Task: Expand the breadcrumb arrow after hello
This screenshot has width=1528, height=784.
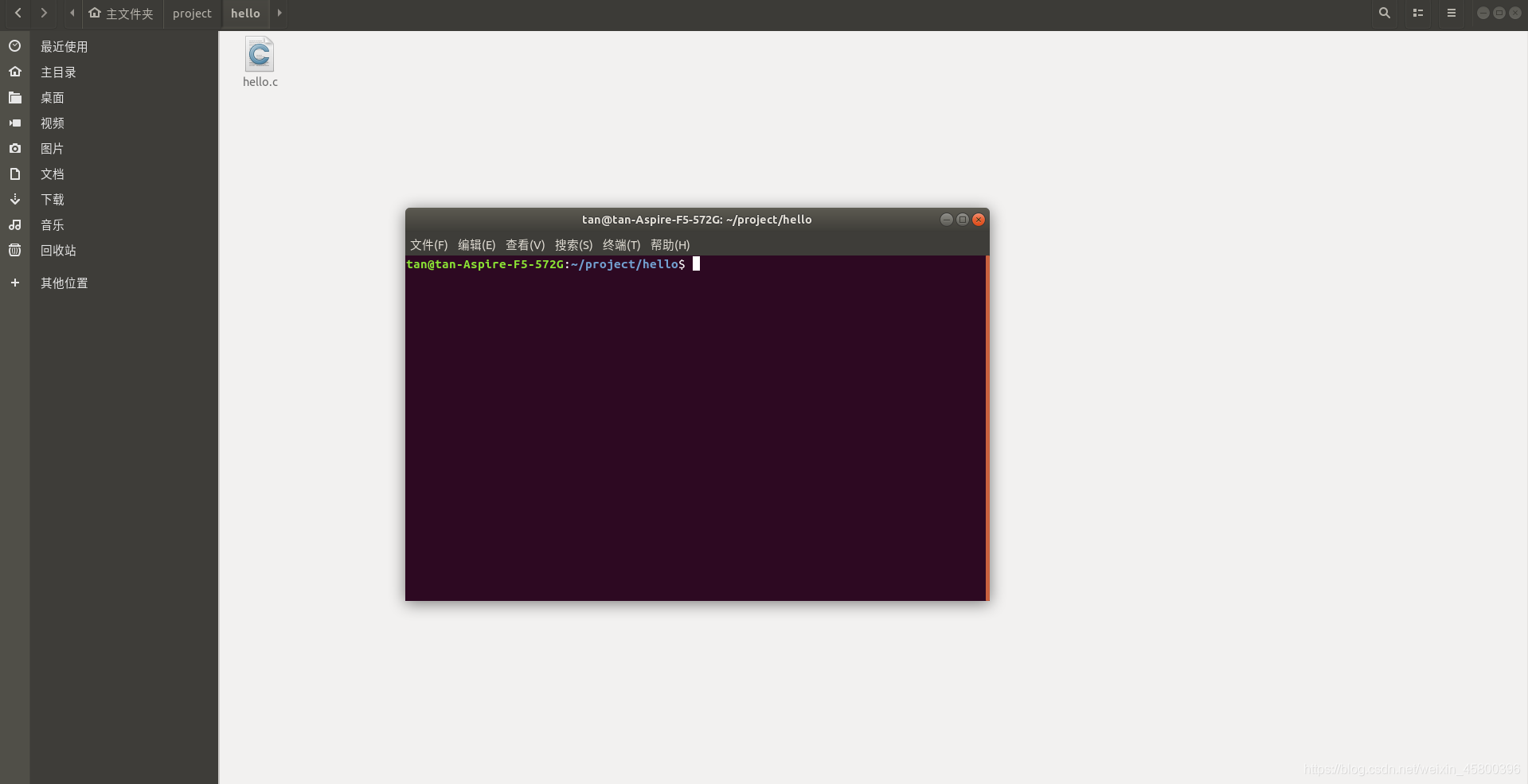Action: (x=279, y=13)
